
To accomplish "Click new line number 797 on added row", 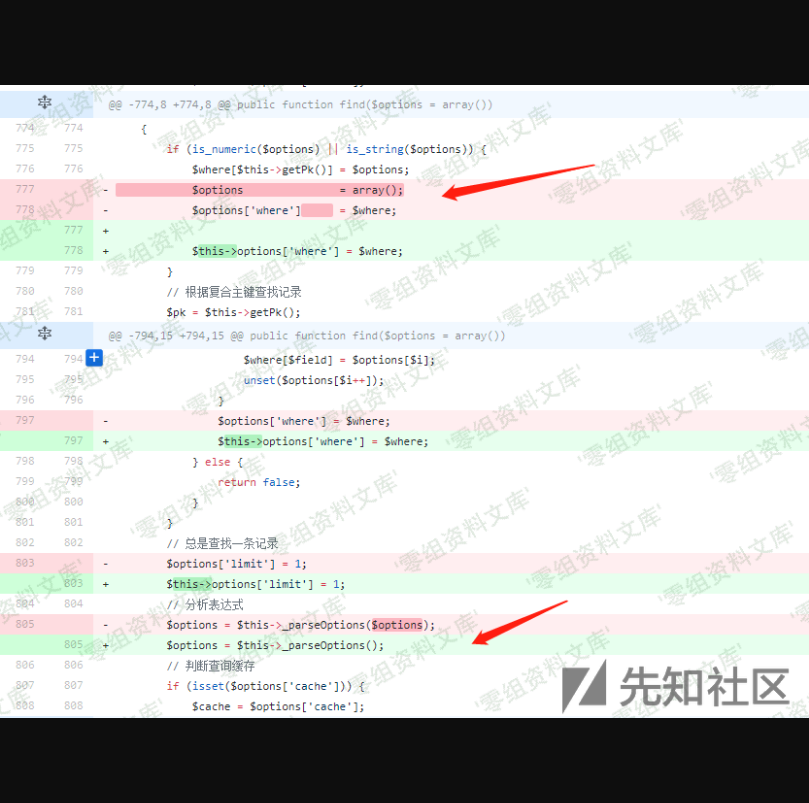I will coord(73,441).
